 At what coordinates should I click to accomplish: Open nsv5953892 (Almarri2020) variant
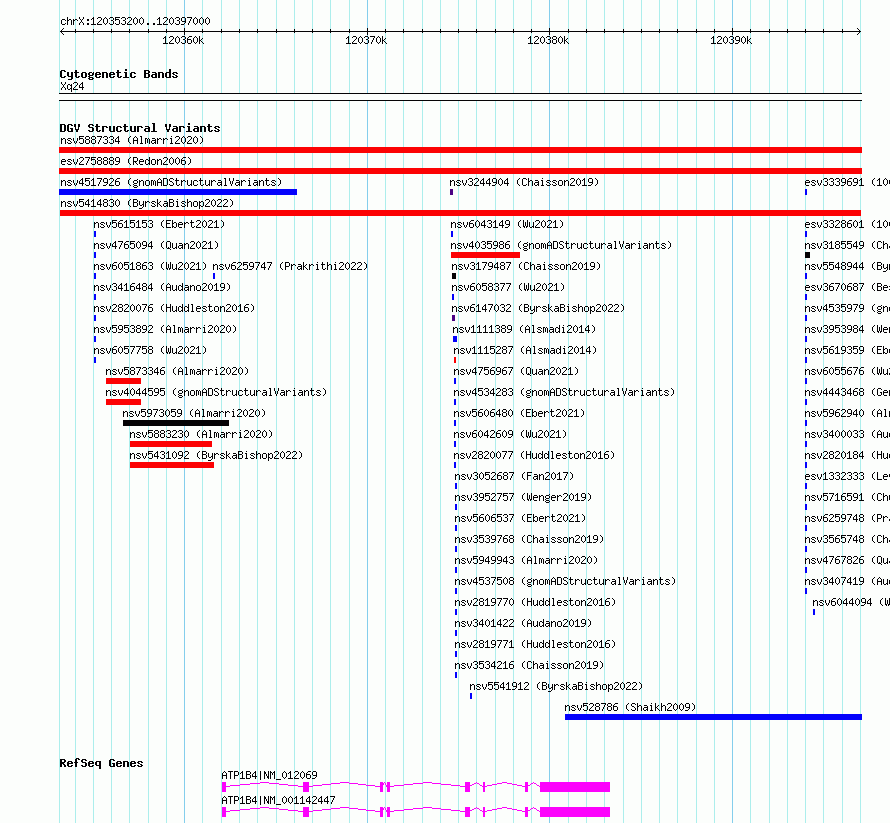165,329
